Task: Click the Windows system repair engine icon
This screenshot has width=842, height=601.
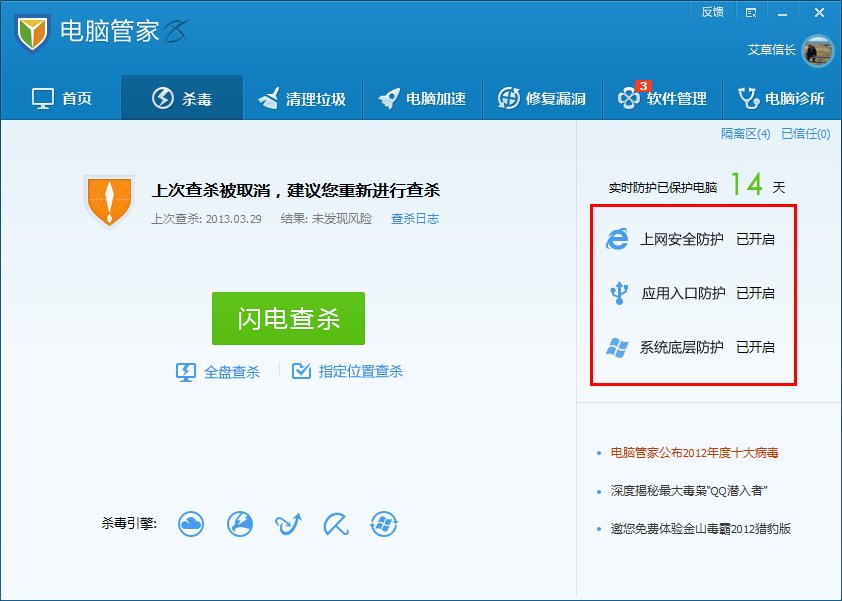Action: pos(383,523)
